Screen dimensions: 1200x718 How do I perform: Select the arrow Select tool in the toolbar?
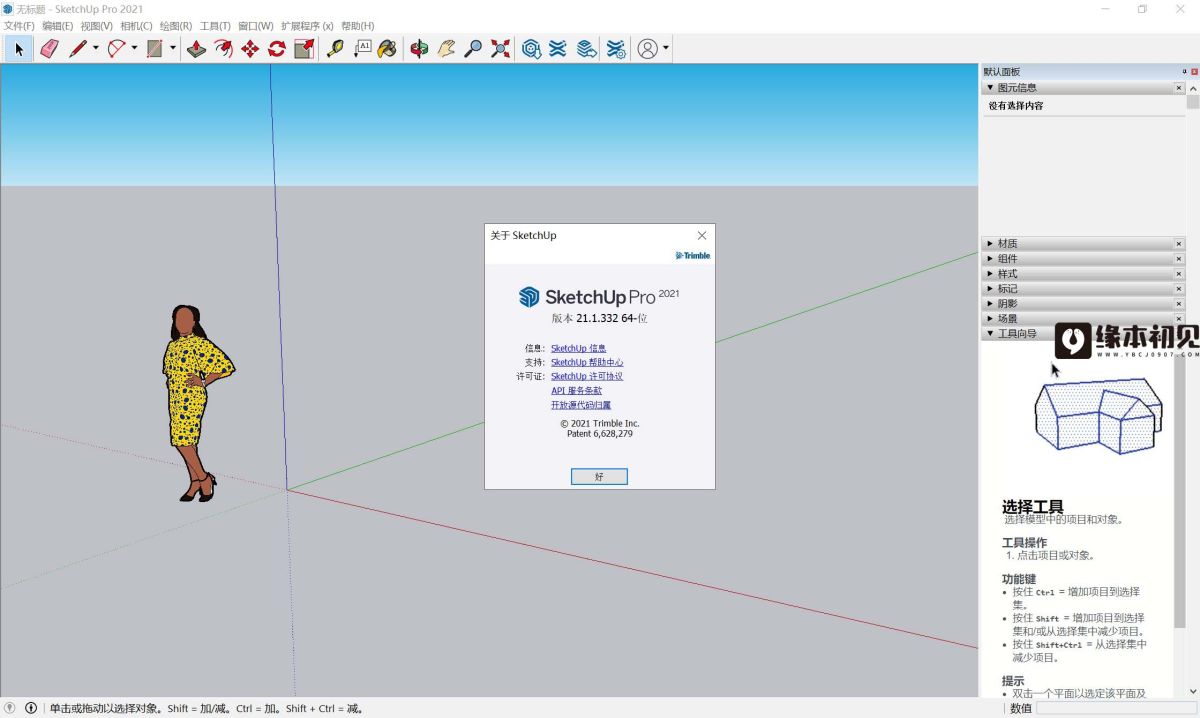pos(19,48)
